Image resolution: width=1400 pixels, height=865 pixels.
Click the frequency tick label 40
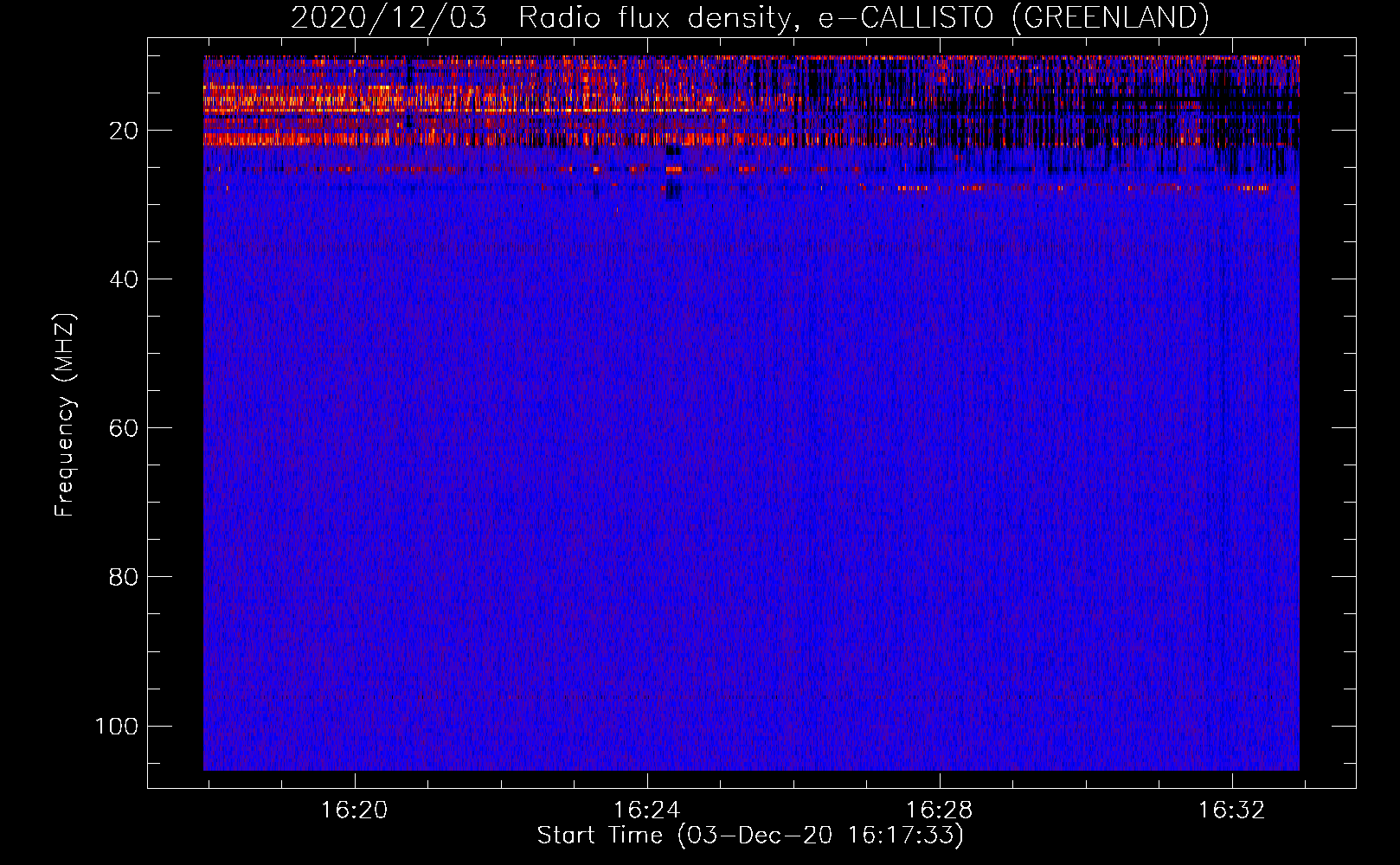tap(124, 280)
